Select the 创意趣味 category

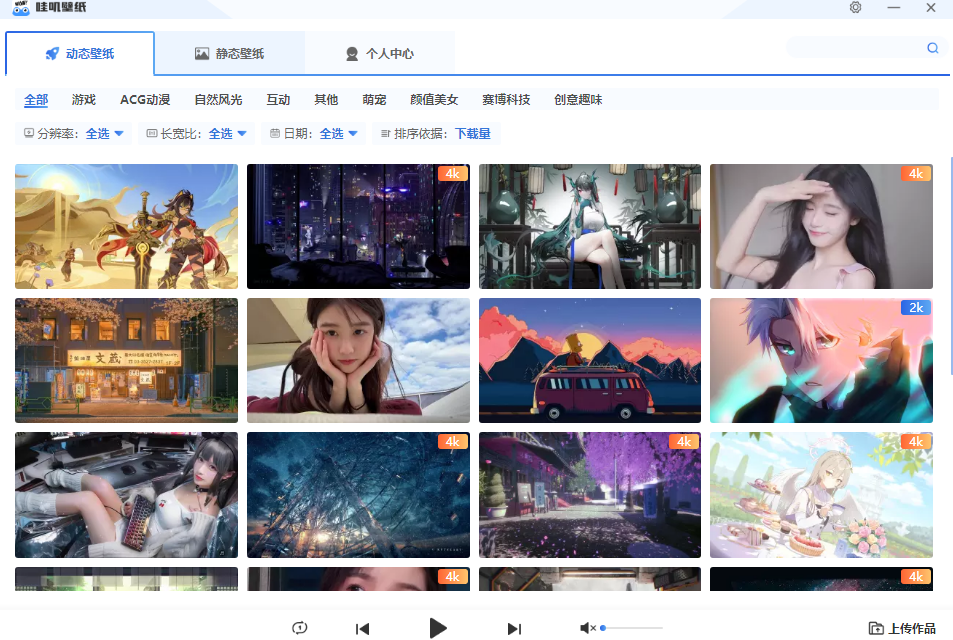[578, 100]
